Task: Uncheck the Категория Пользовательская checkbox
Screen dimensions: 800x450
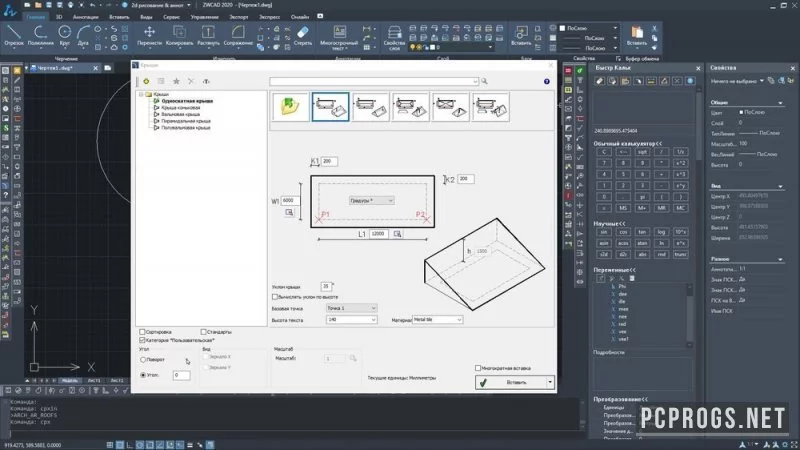Action: [x=142, y=340]
